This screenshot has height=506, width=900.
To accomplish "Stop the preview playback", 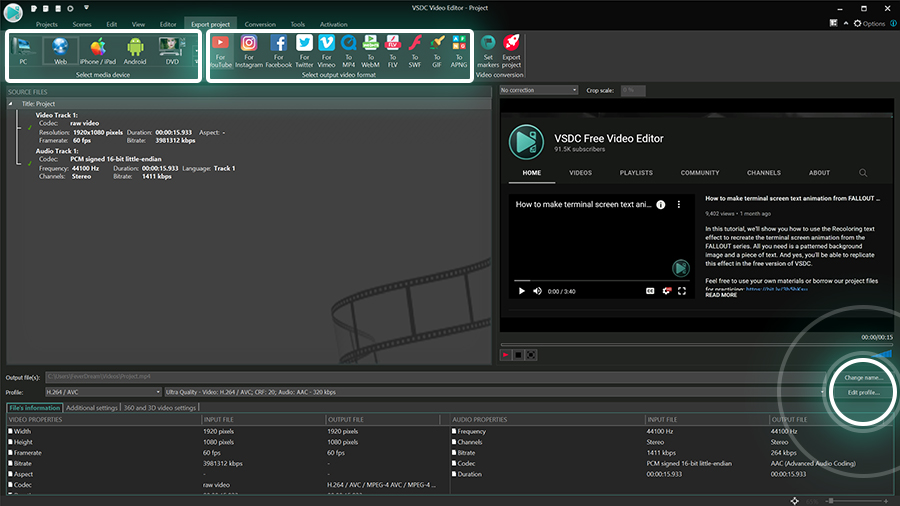I will [x=518, y=355].
